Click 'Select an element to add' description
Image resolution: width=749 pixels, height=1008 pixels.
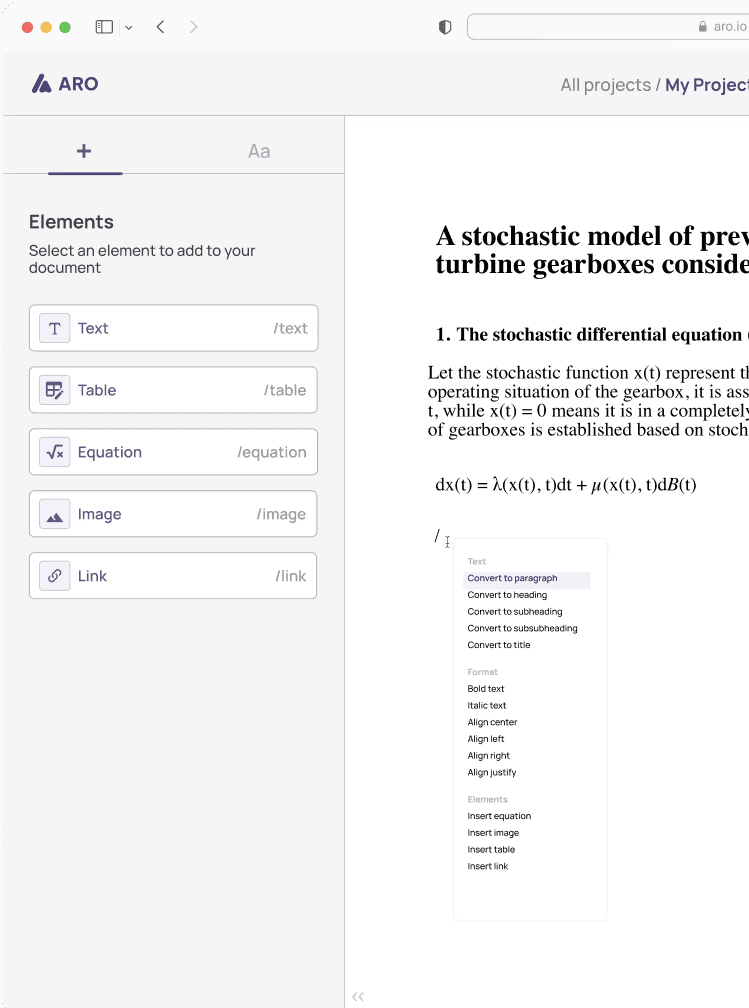[x=142, y=259]
